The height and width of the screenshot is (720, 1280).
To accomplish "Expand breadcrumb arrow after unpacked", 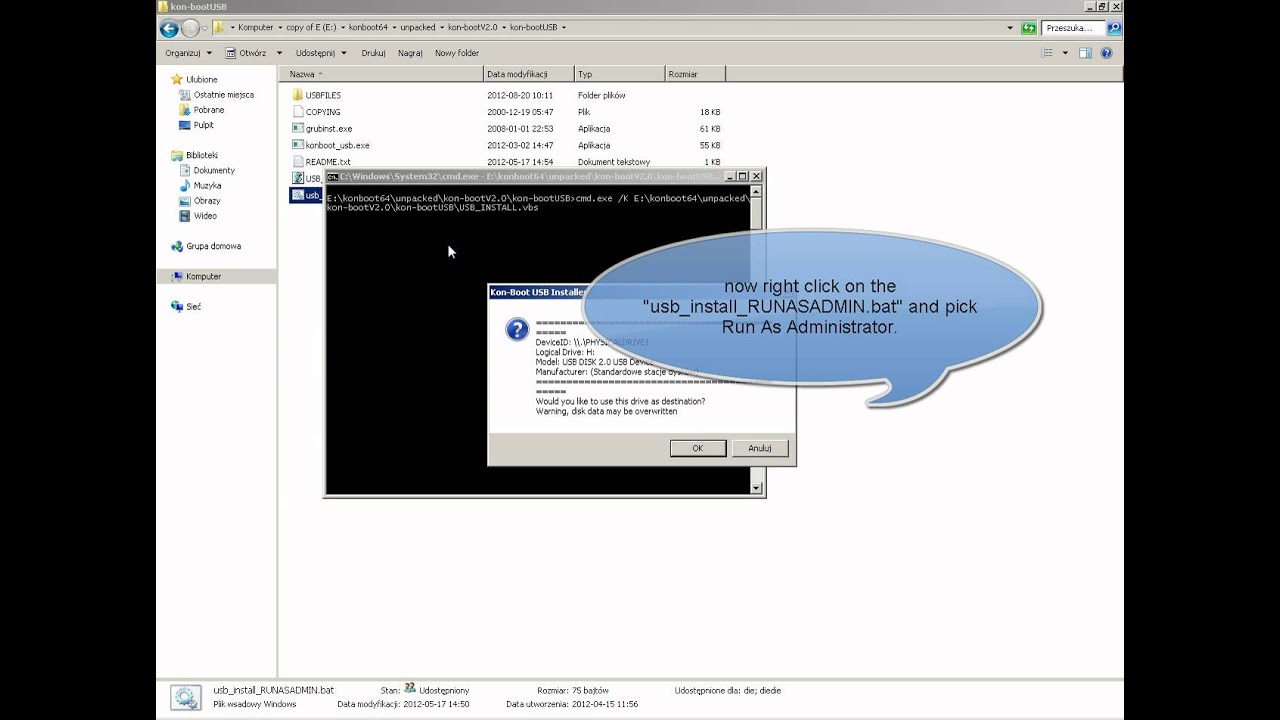I will click(442, 28).
